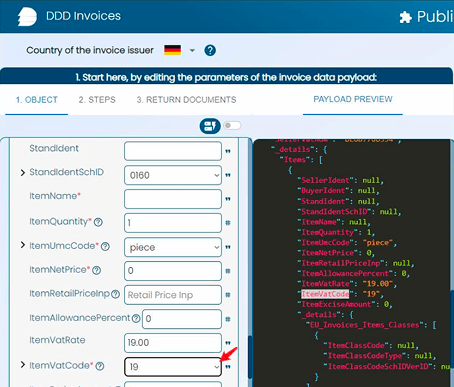
Task: Open ItemVatCode help icon
Action: point(100,366)
